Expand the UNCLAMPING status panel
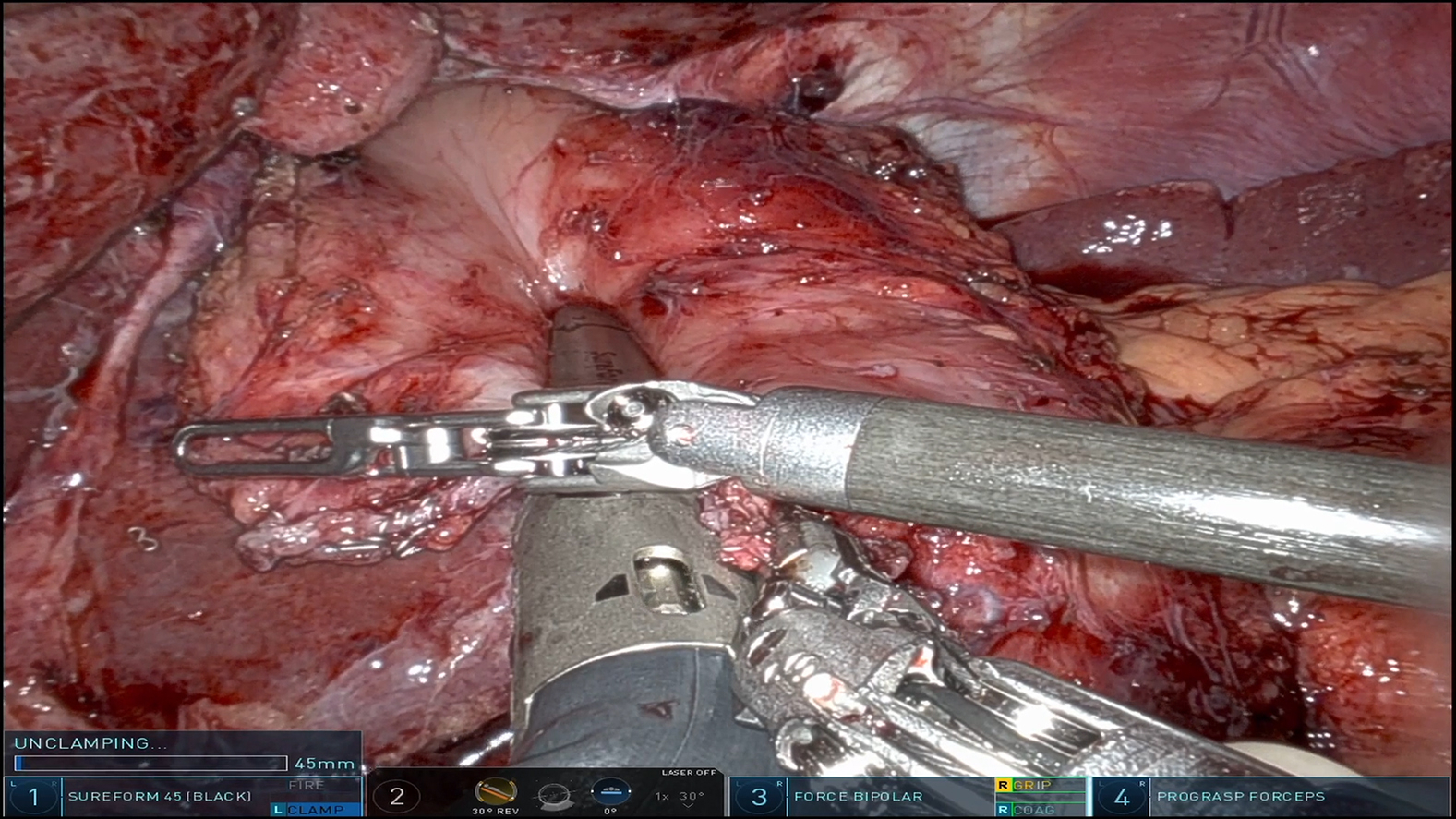Image resolution: width=1456 pixels, height=819 pixels. 183,753
